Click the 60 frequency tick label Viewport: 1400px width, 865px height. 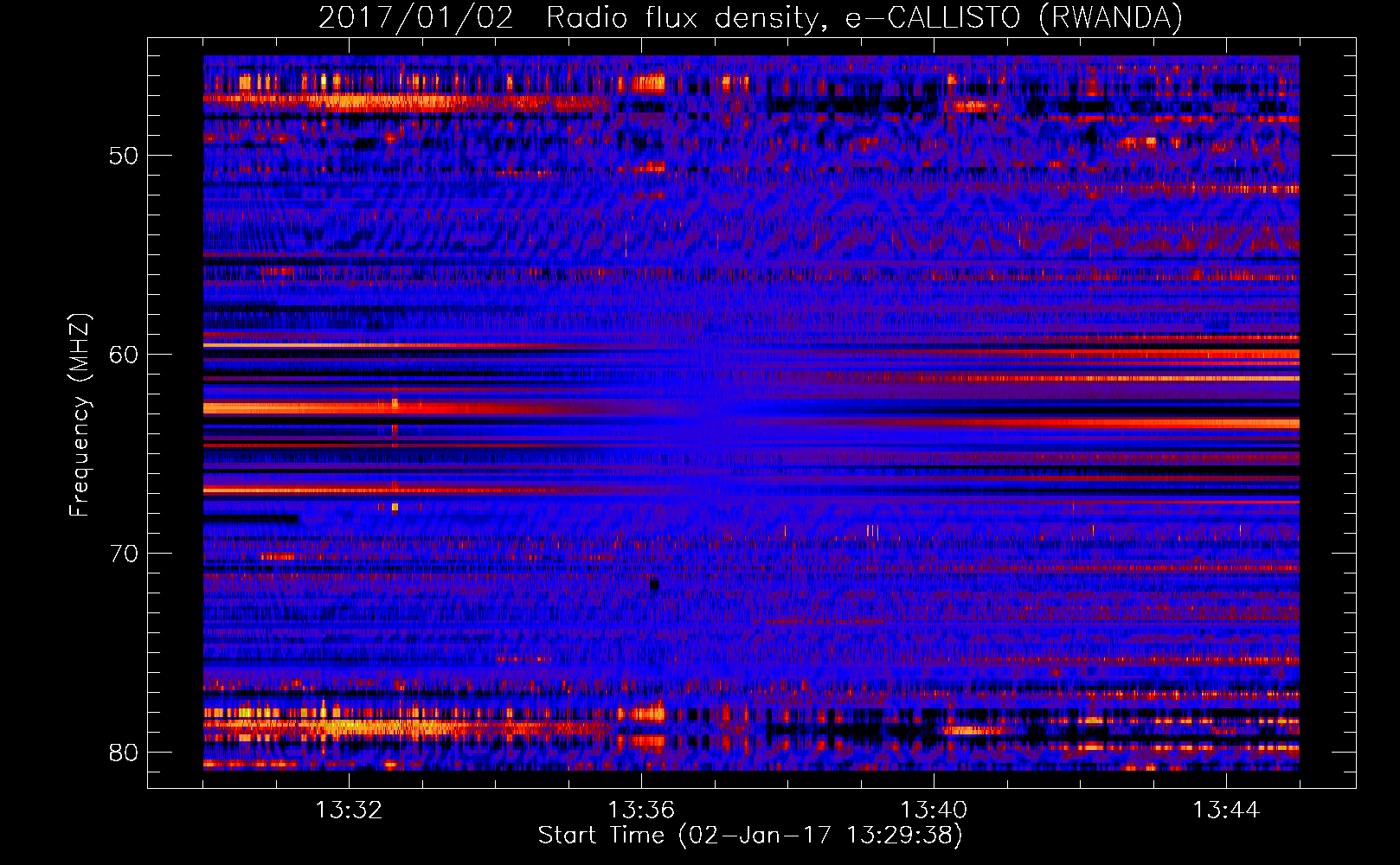click(x=124, y=355)
